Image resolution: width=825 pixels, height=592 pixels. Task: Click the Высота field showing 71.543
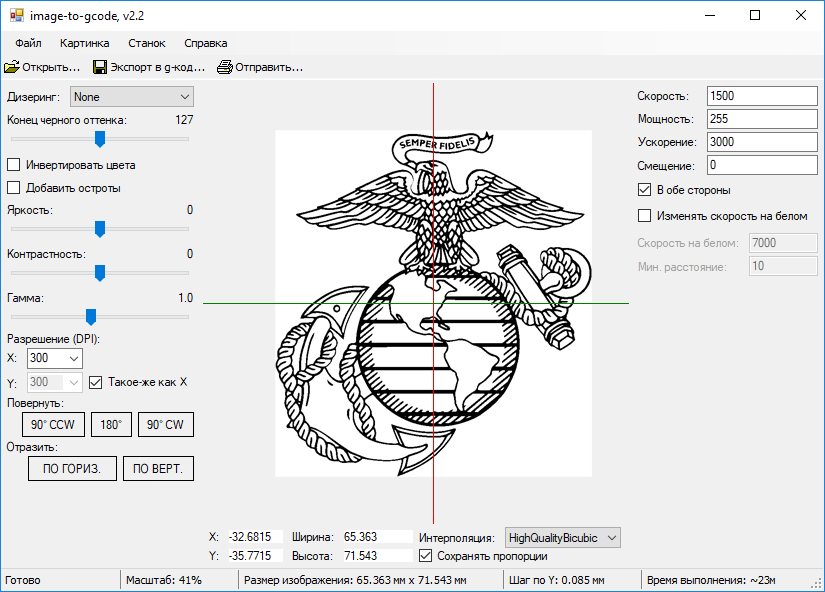(378, 556)
